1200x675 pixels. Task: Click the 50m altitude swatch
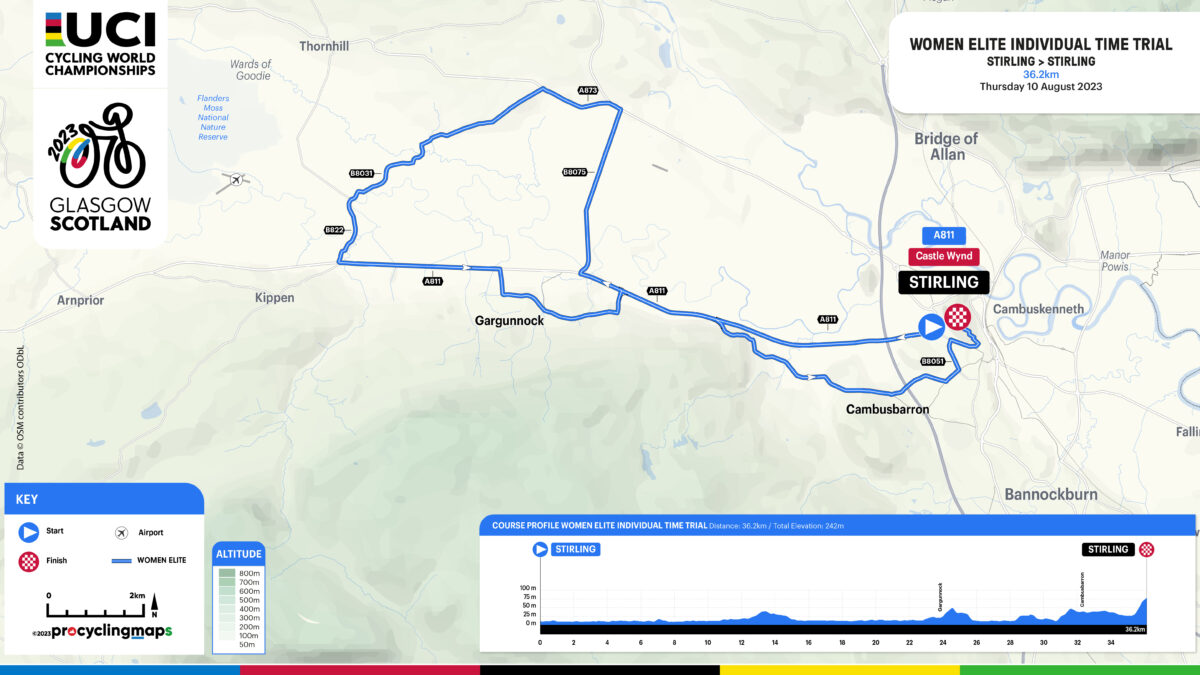click(227, 645)
